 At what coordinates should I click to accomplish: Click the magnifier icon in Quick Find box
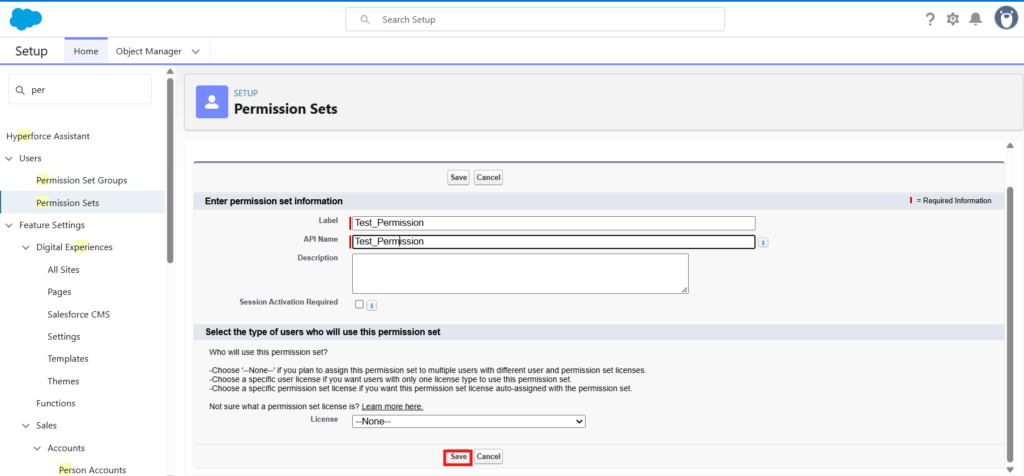coord(20,90)
